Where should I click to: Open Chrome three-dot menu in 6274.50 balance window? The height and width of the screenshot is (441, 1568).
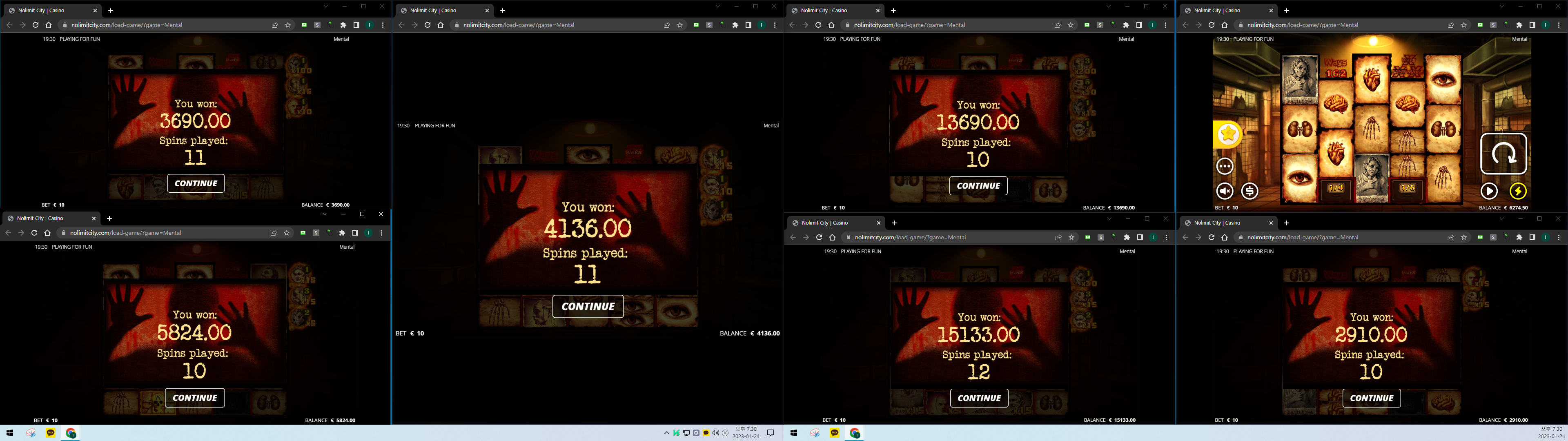[1559, 25]
